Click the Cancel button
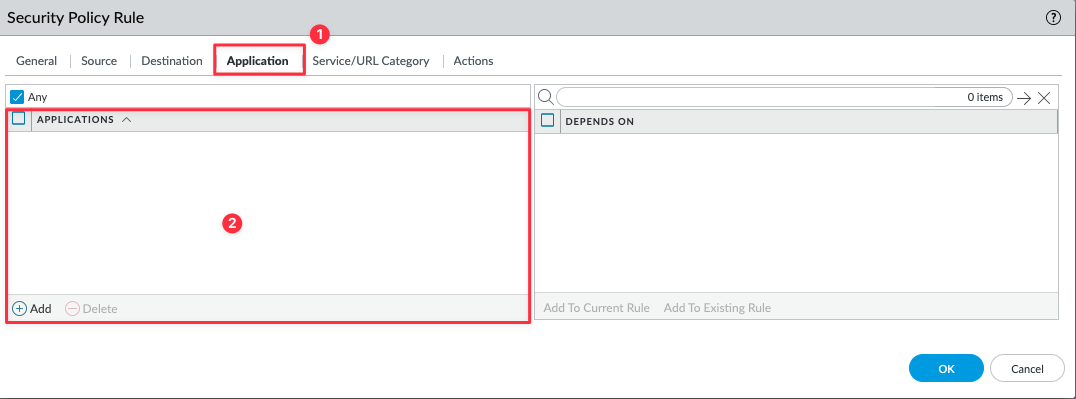Image resolution: width=1076 pixels, height=399 pixels. tap(1027, 369)
